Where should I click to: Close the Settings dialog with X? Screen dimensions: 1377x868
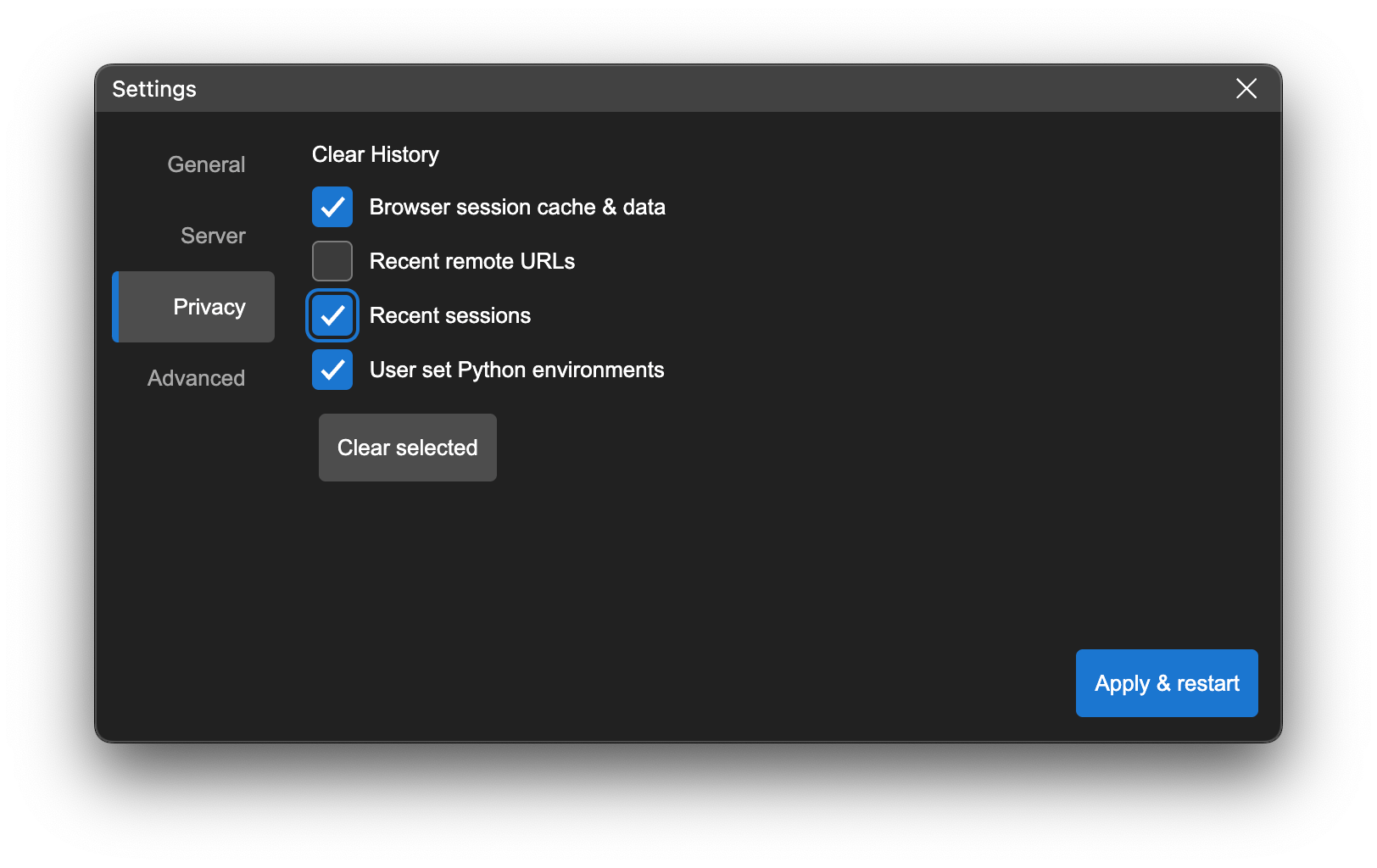point(1246,88)
